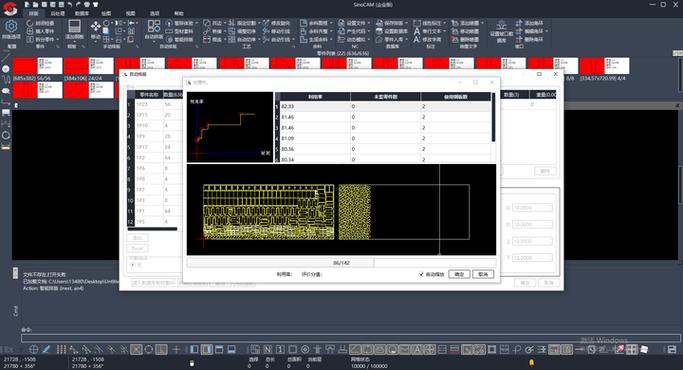The image size is (683, 370).
Task: Click the open folder icon in title bar
Action: click(x=36, y=4)
